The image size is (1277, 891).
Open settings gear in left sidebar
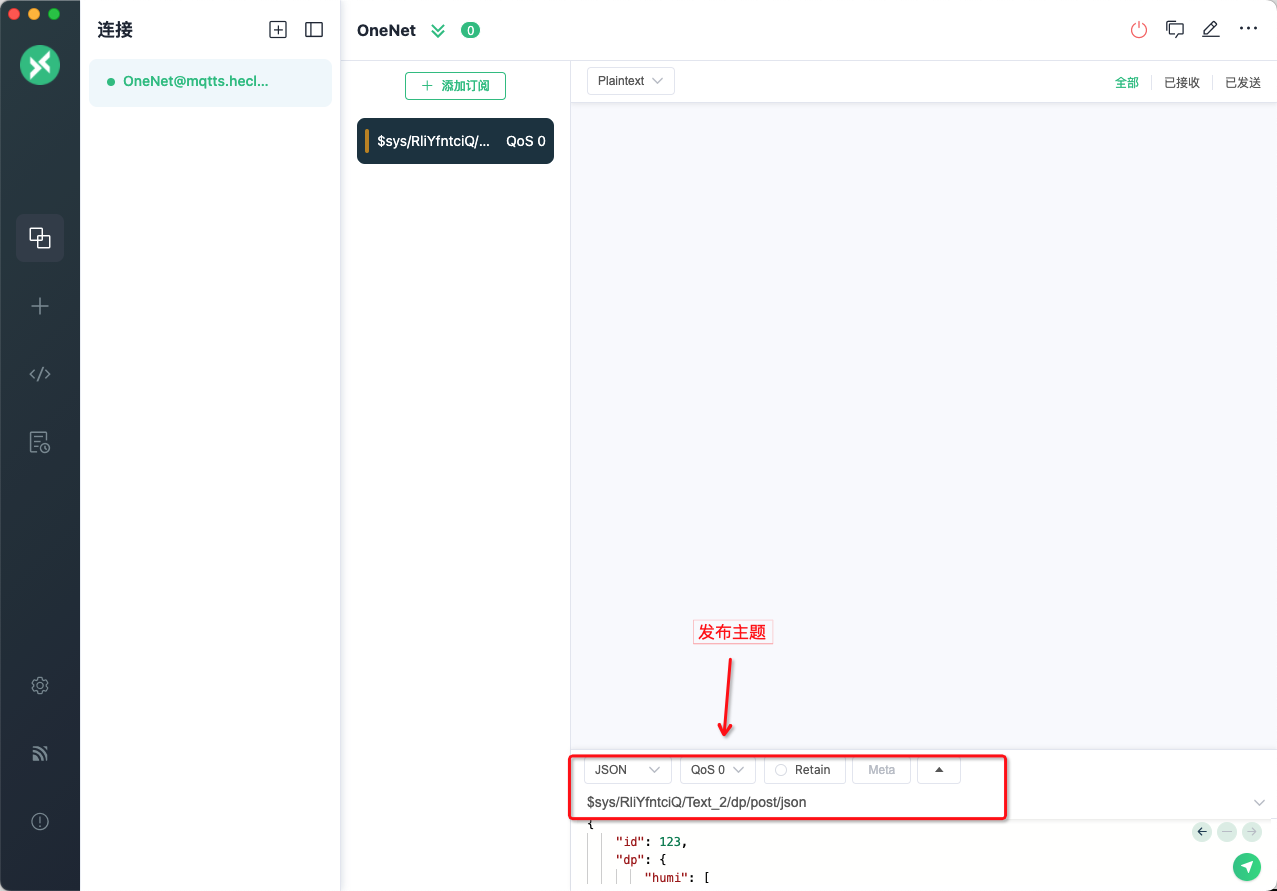tap(40, 686)
